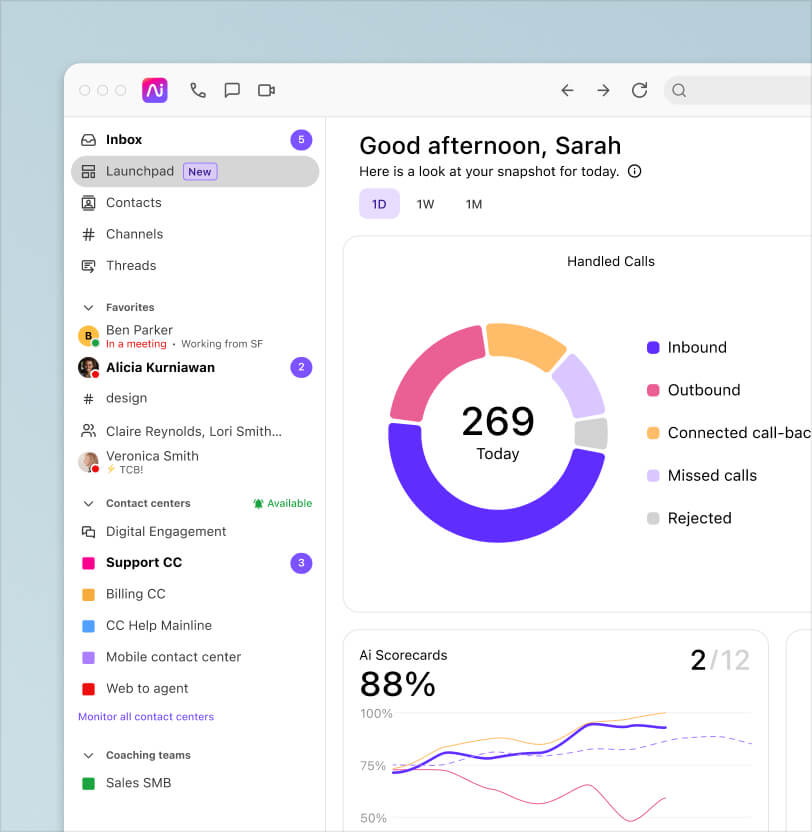Open the messages icon in the top toolbar
Viewport: 812px width, 832px height.
[232, 90]
